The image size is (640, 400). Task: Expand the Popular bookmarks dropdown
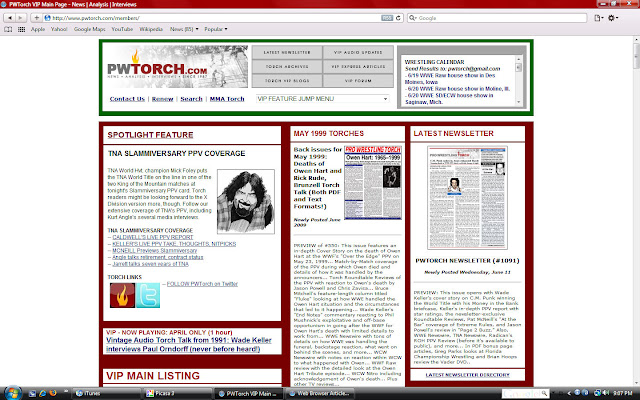pyautogui.click(x=216, y=29)
